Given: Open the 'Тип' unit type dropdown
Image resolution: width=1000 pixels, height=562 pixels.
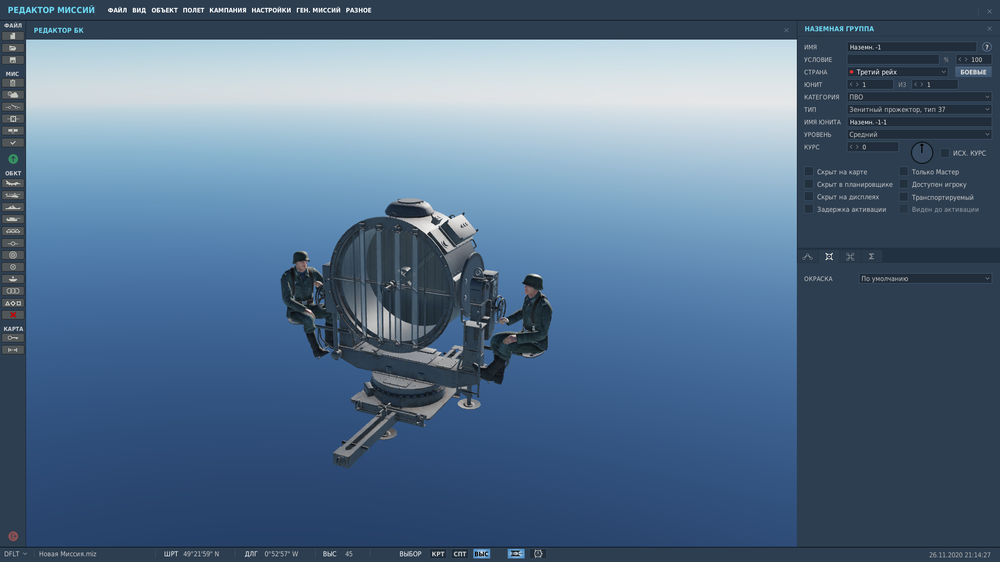Looking at the screenshot, I should point(918,109).
